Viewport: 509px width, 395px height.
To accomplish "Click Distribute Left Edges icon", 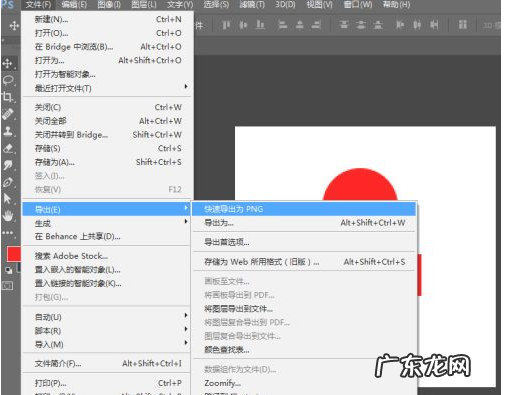I will click(400, 25).
